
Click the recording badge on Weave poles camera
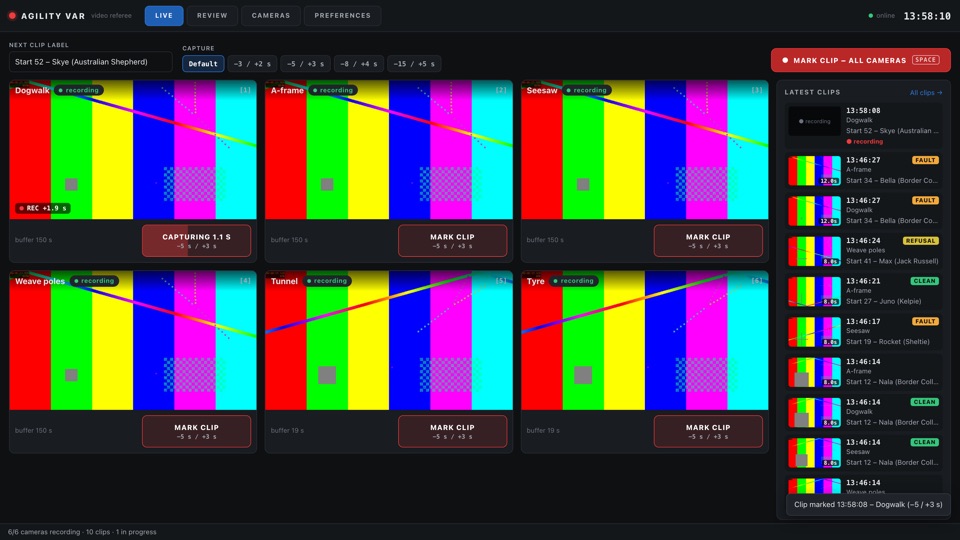[x=94, y=281]
